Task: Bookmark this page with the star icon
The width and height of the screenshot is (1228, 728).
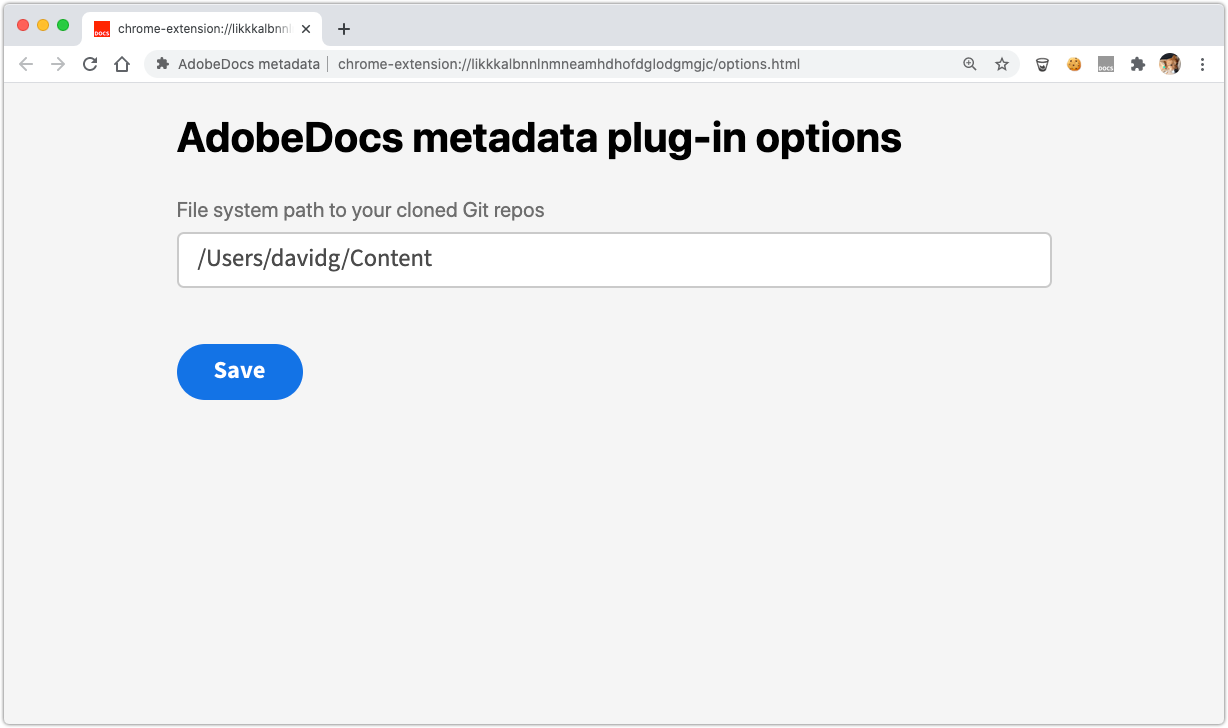Action: 1001,64
